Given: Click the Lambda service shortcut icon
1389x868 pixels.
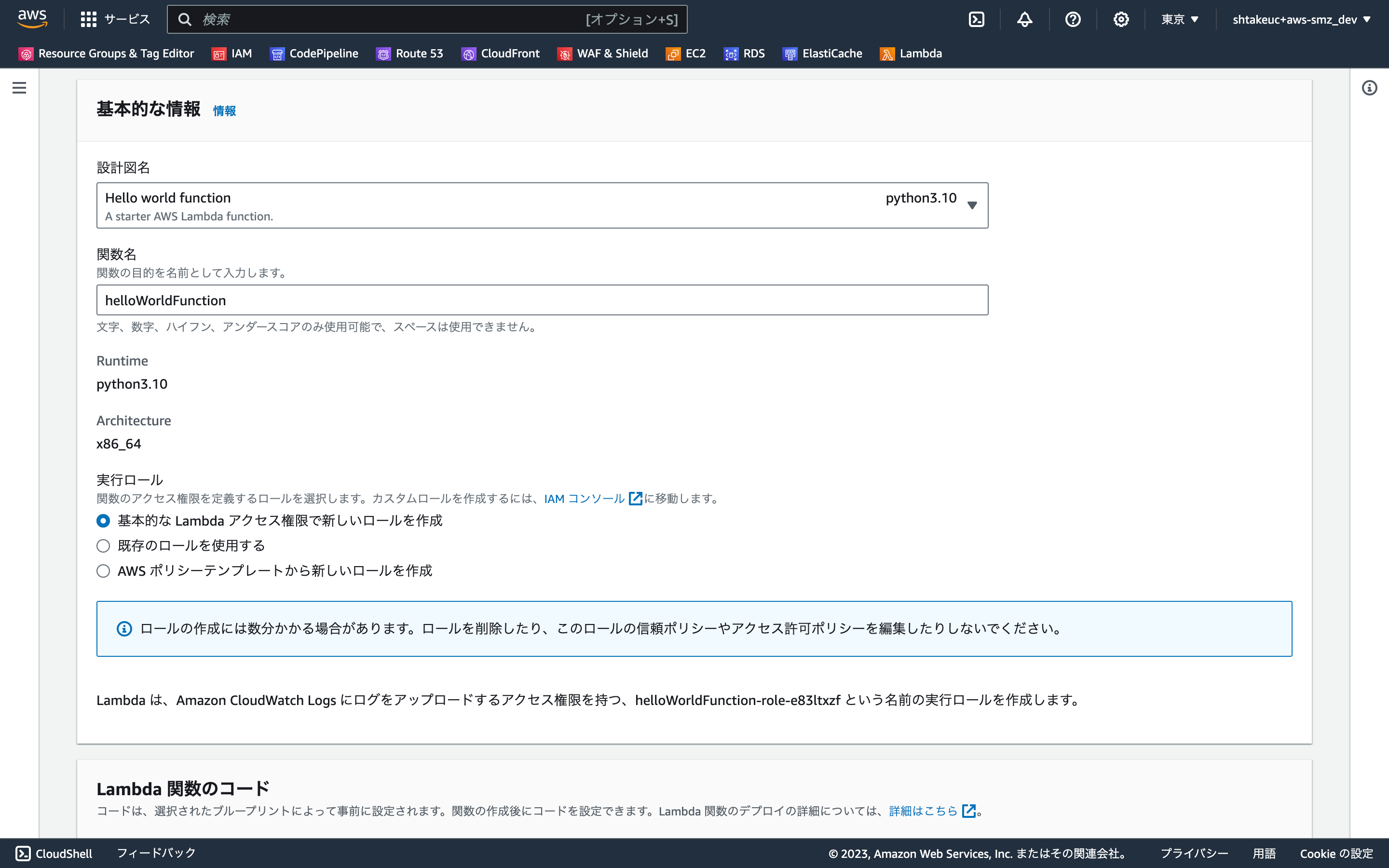Looking at the screenshot, I should 887,54.
